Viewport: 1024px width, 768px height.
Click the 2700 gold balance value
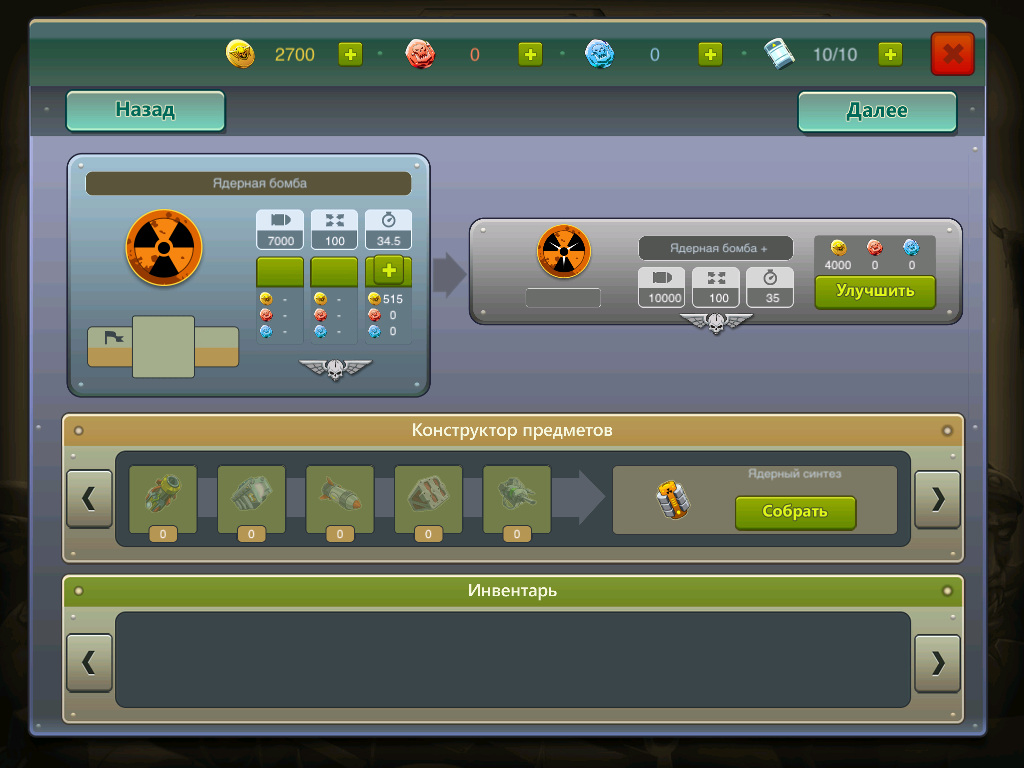coord(295,55)
